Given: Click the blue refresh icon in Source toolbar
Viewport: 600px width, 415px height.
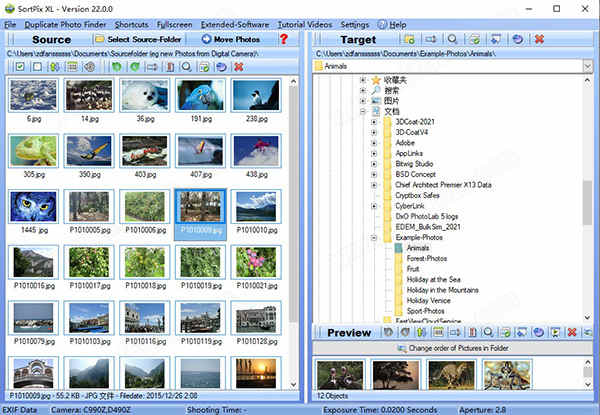Looking at the screenshot, I should pos(221,67).
